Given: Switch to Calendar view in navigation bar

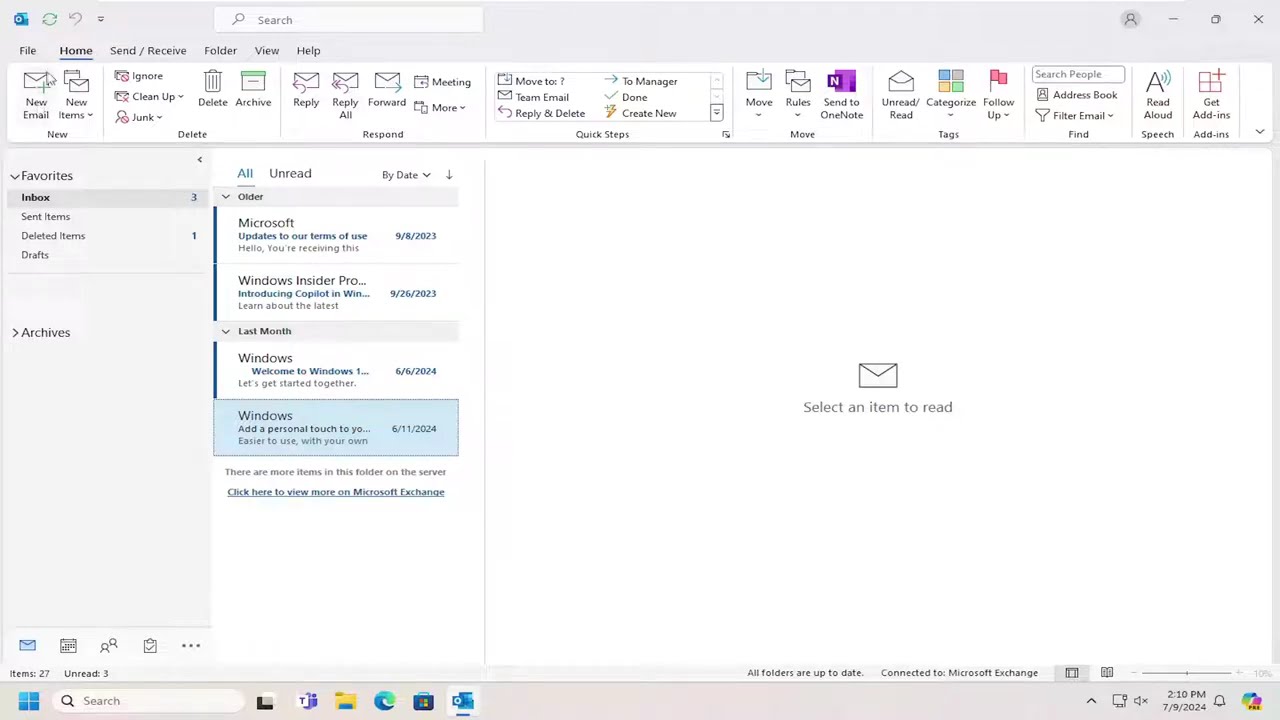Looking at the screenshot, I should coord(68,646).
